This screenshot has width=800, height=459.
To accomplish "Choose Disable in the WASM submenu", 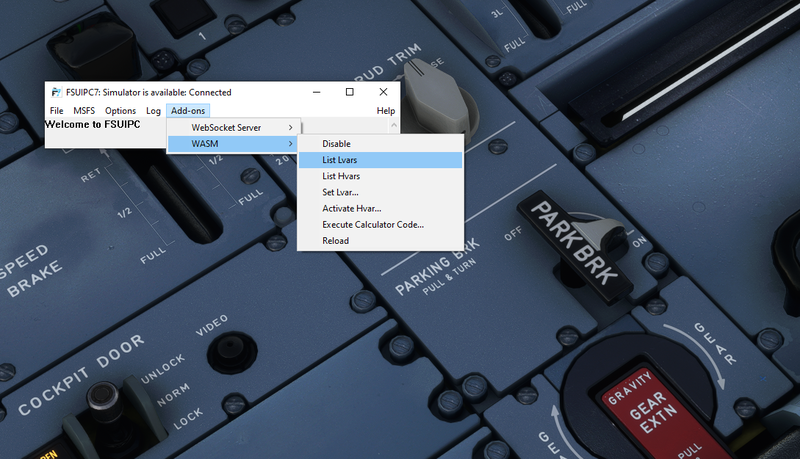I will click(x=381, y=144).
